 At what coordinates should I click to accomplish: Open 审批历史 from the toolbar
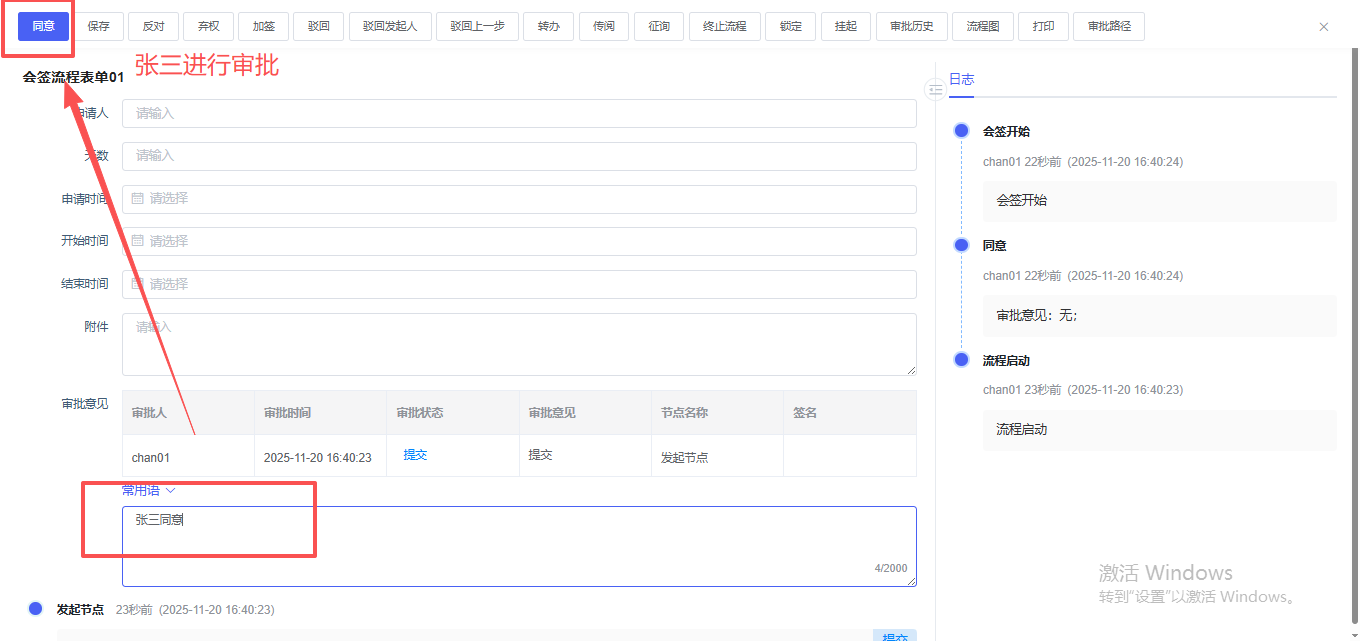pos(911,26)
